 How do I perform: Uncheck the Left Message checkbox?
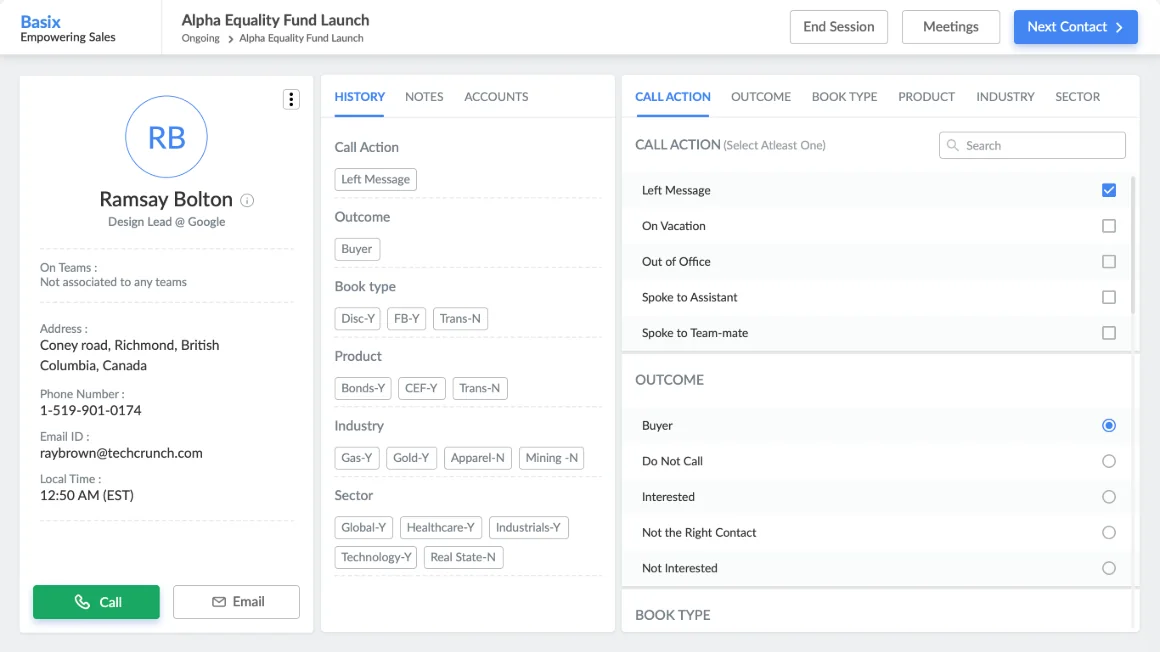pyautogui.click(x=1108, y=190)
